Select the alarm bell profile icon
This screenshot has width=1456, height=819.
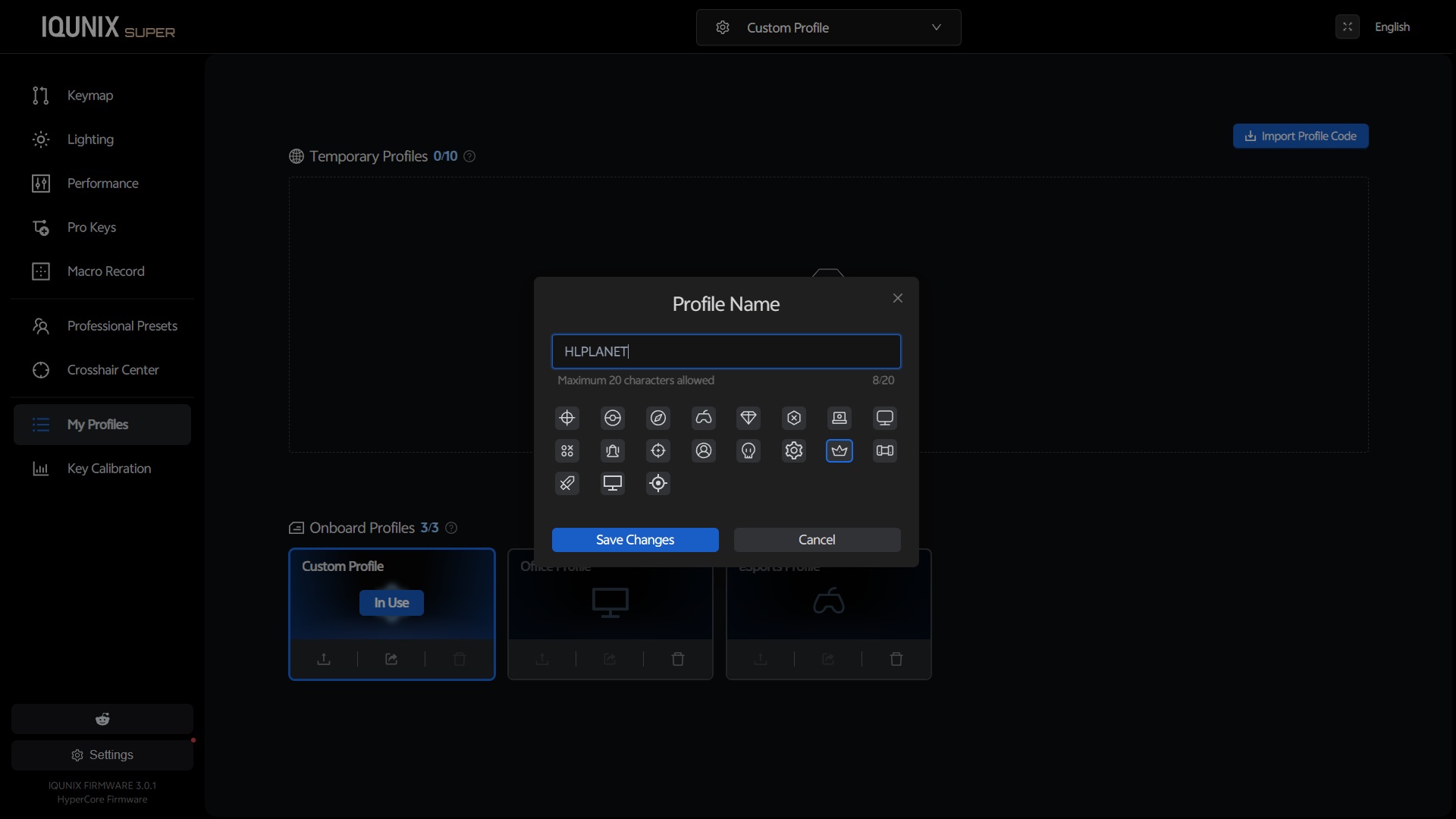pyautogui.click(x=613, y=450)
